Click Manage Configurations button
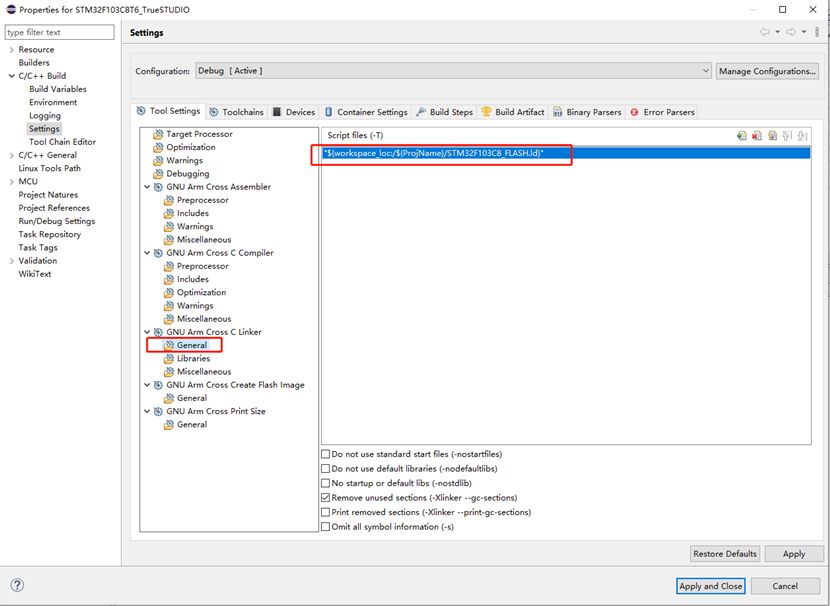The width and height of the screenshot is (830, 606). (768, 70)
